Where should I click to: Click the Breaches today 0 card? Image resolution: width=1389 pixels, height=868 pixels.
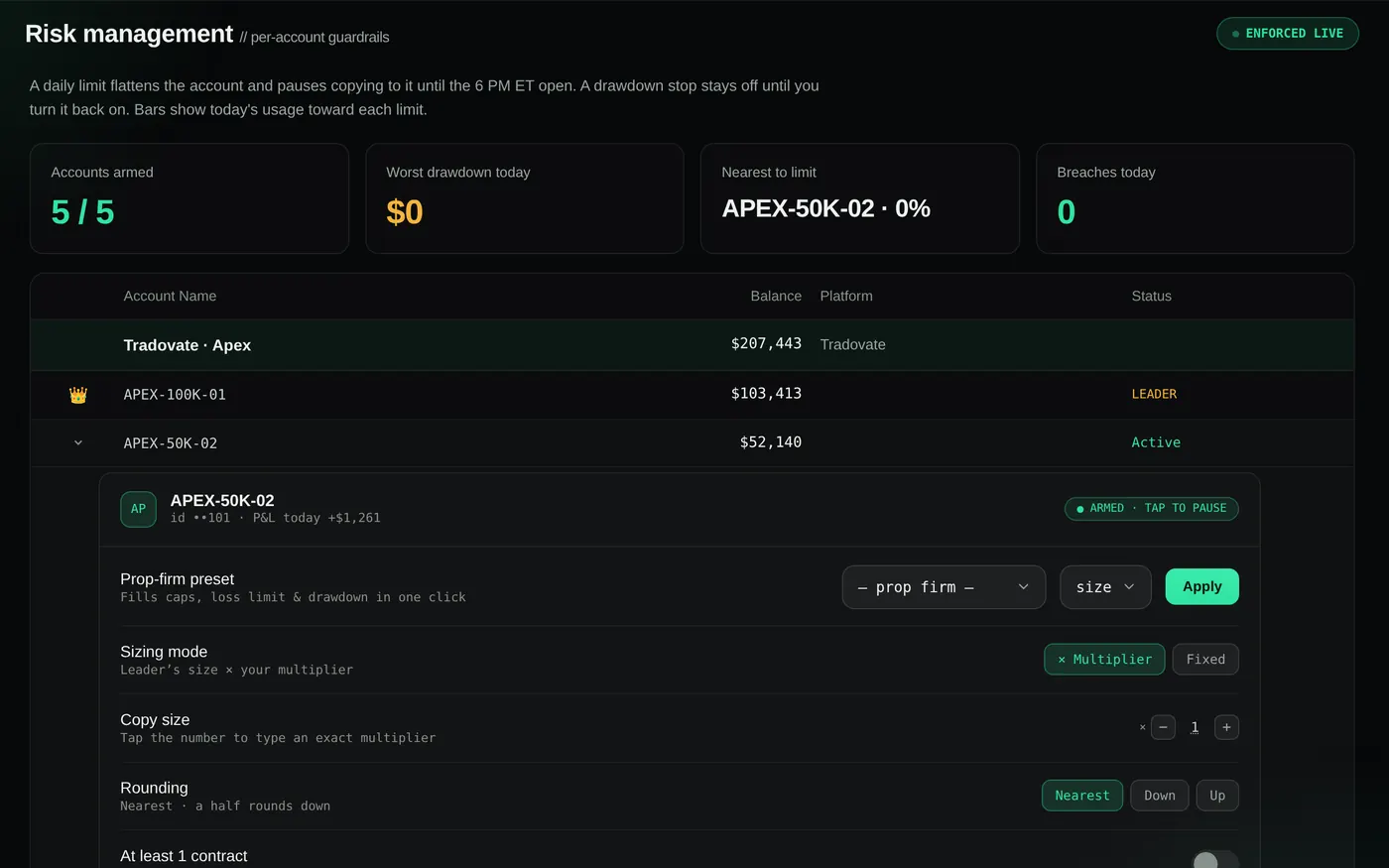click(1196, 198)
